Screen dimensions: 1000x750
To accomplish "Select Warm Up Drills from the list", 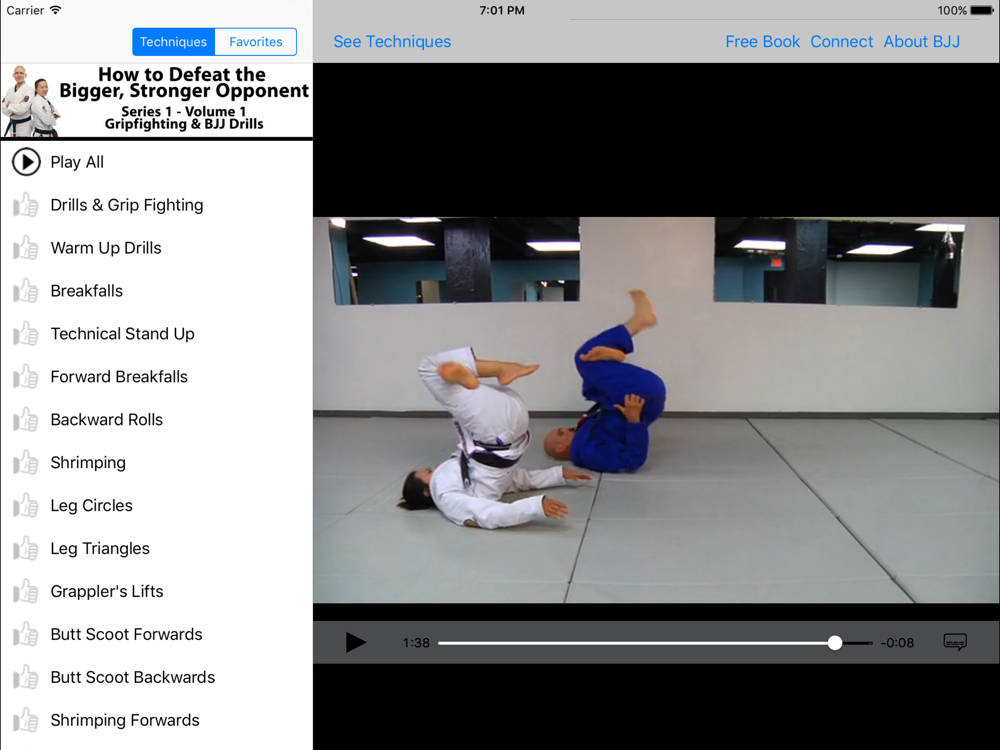I will [106, 248].
